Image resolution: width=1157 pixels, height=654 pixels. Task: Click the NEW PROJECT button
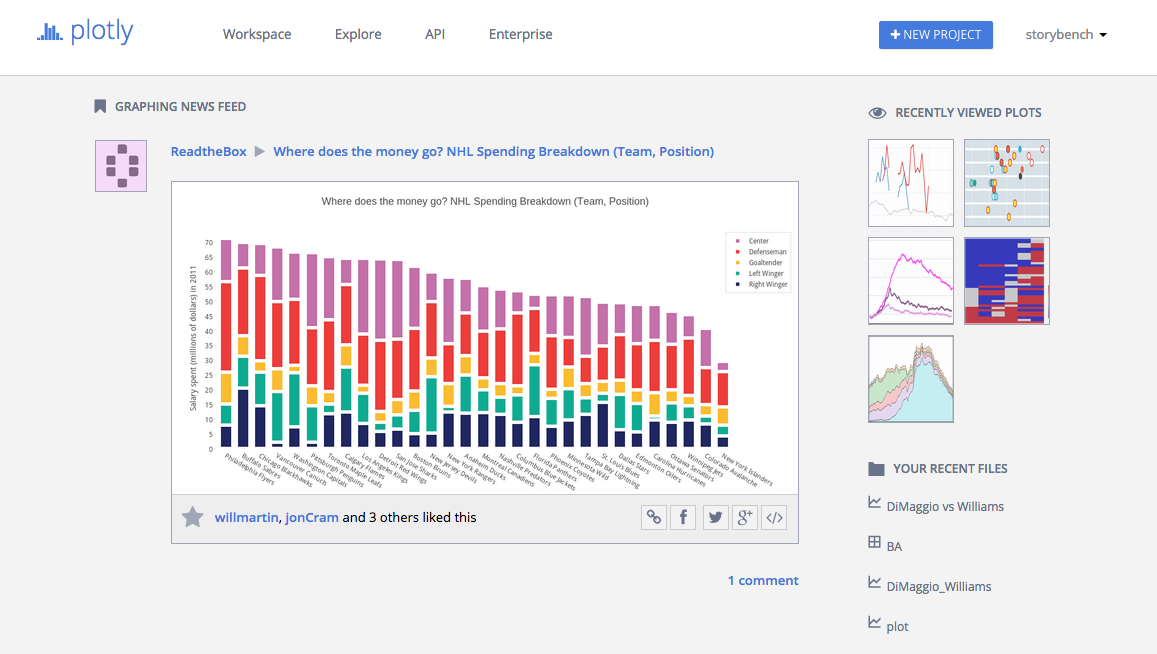tap(935, 34)
